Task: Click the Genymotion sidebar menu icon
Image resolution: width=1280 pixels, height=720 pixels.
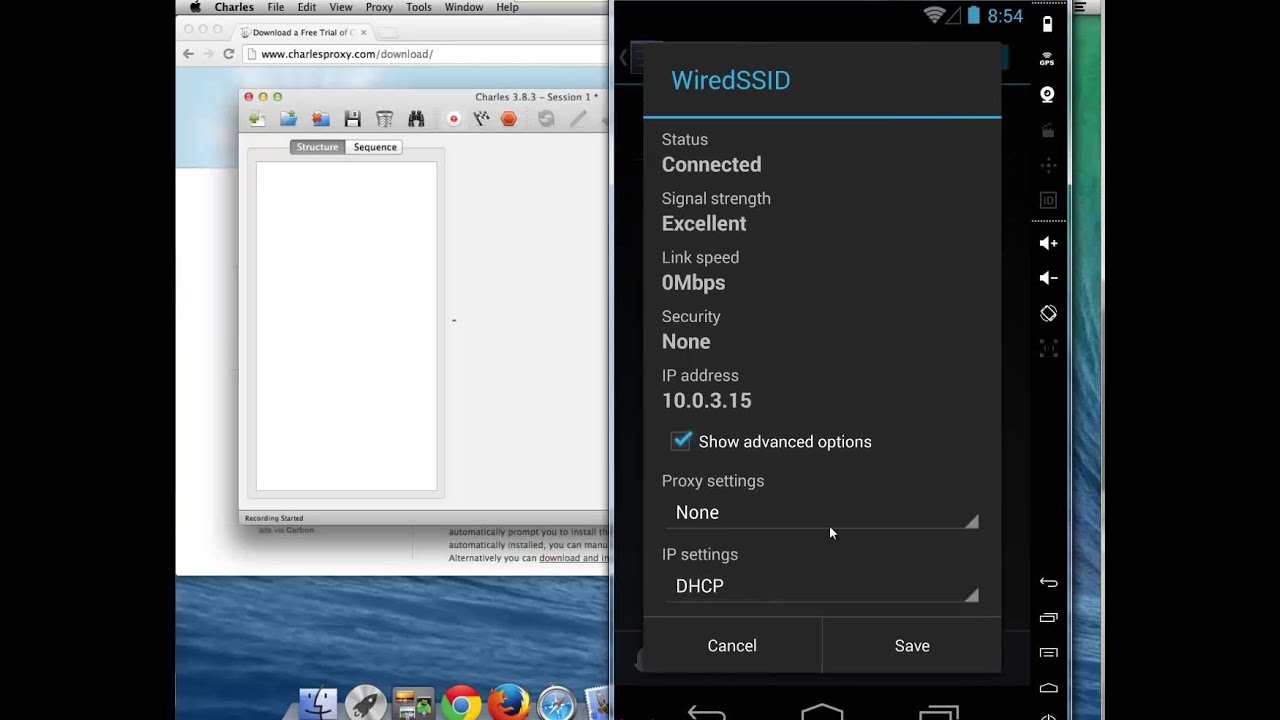Action: (1048, 653)
